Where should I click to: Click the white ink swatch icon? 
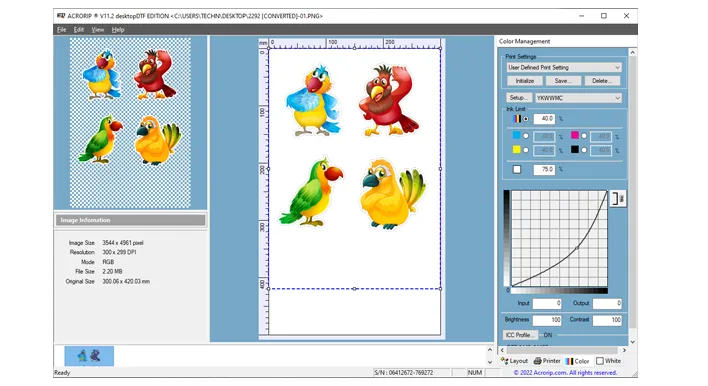point(517,169)
